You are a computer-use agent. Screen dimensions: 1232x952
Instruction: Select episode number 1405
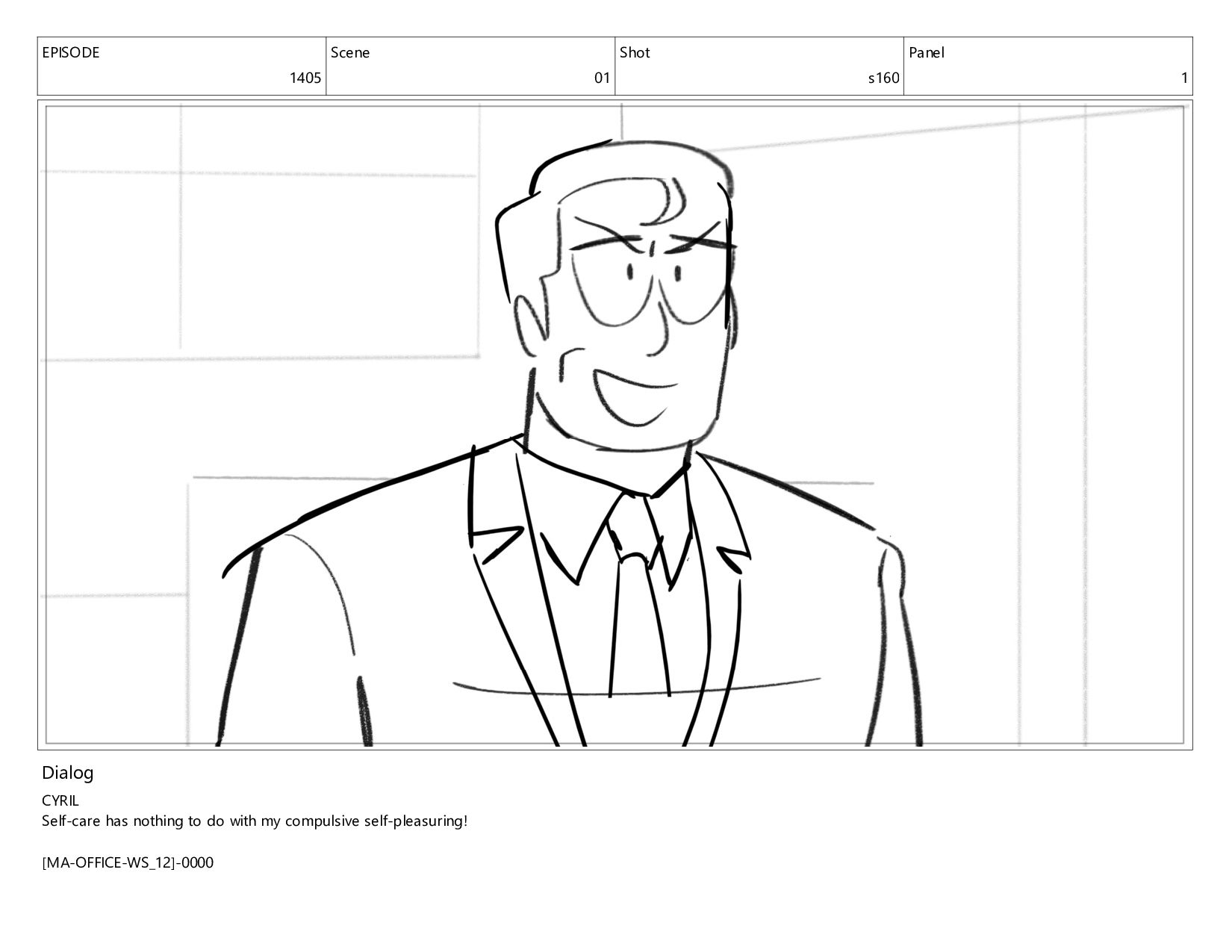tap(305, 78)
